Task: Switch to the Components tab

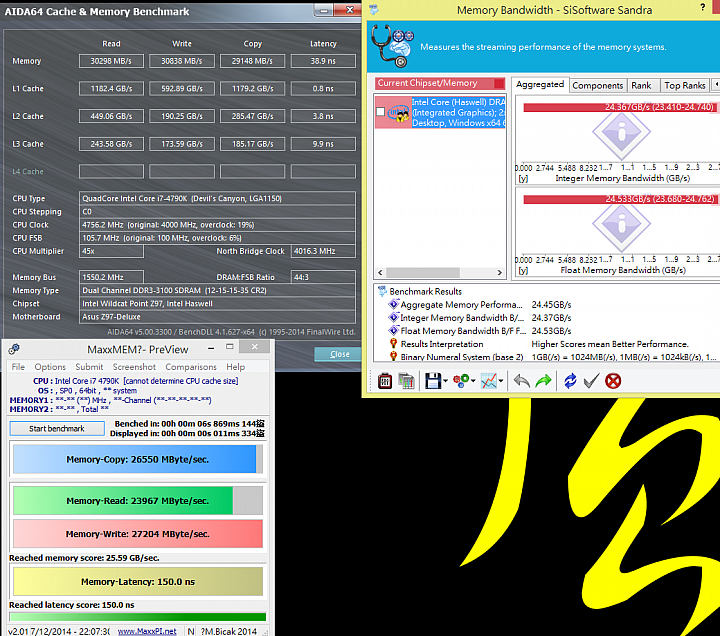Action: 597,85
